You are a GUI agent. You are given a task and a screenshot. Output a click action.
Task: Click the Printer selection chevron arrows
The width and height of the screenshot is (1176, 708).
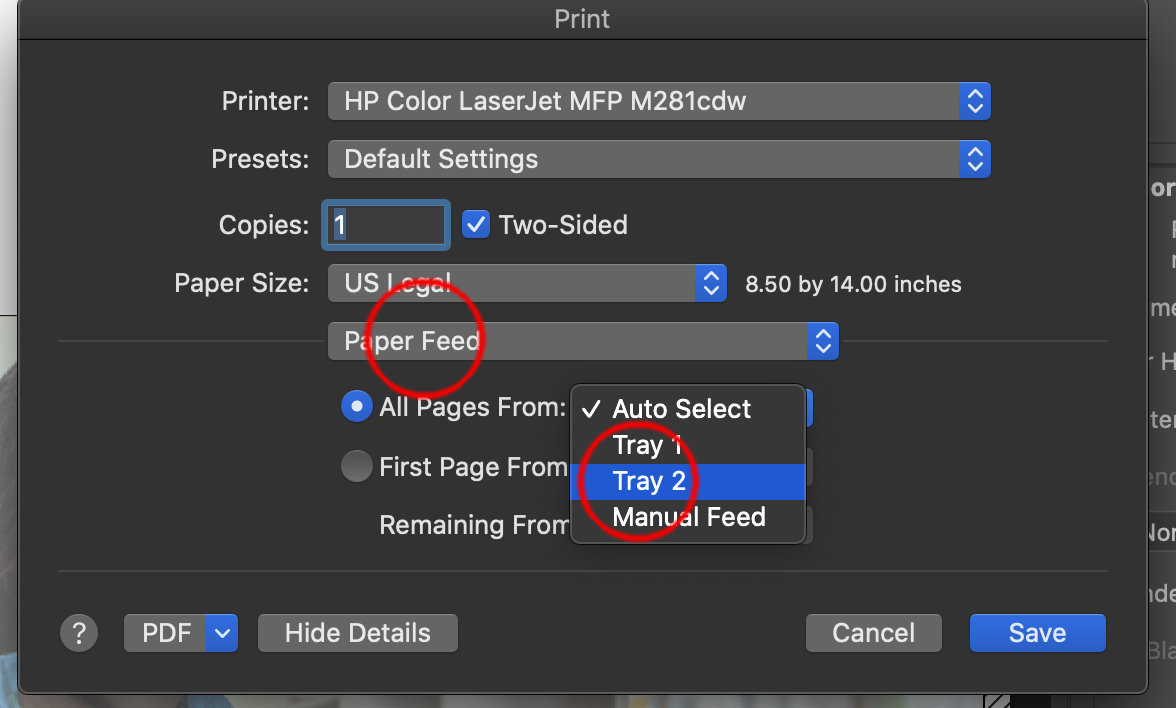click(974, 101)
